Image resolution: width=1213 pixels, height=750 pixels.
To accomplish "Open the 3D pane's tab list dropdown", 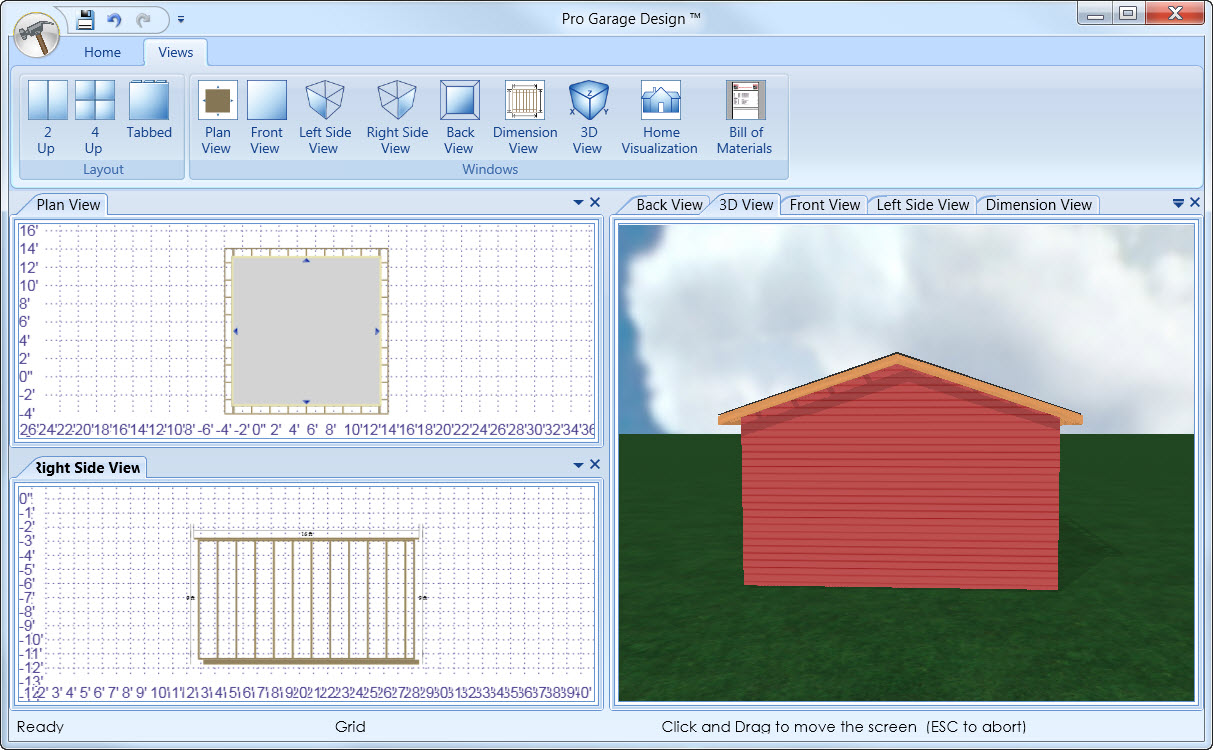I will [x=1178, y=203].
